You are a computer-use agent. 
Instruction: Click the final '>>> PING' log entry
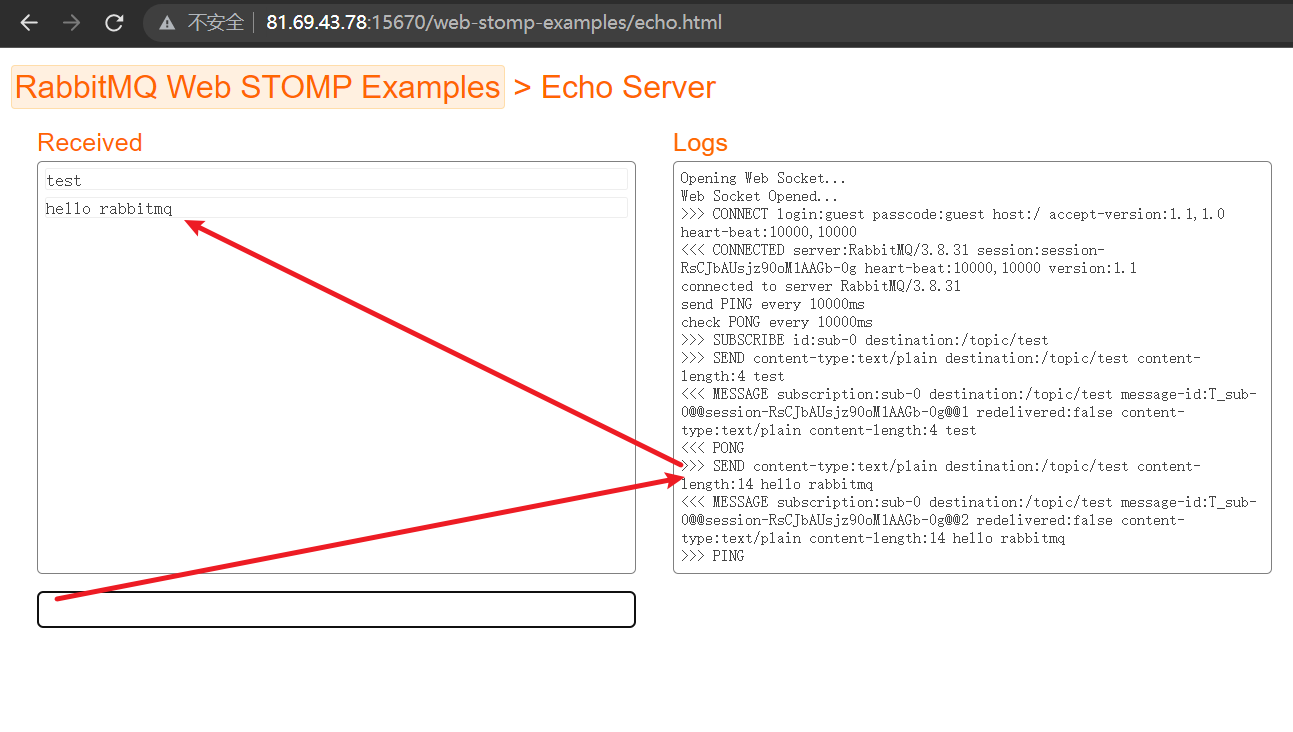[712, 556]
